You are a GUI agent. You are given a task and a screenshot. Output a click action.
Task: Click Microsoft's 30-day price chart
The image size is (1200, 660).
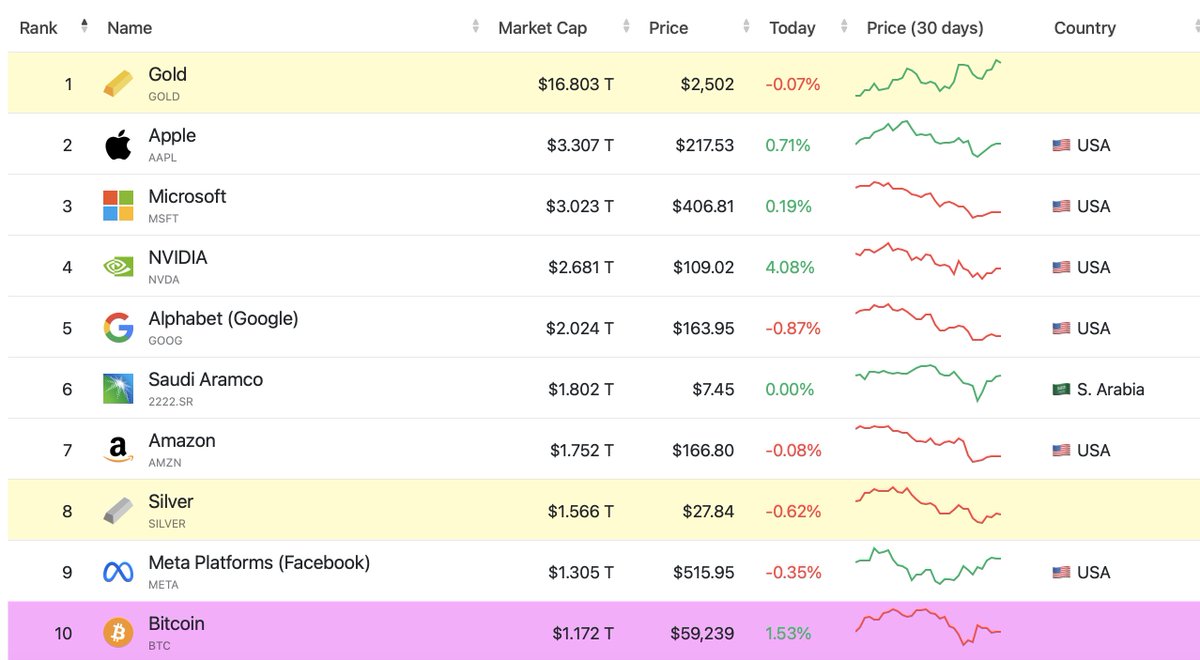point(928,200)
